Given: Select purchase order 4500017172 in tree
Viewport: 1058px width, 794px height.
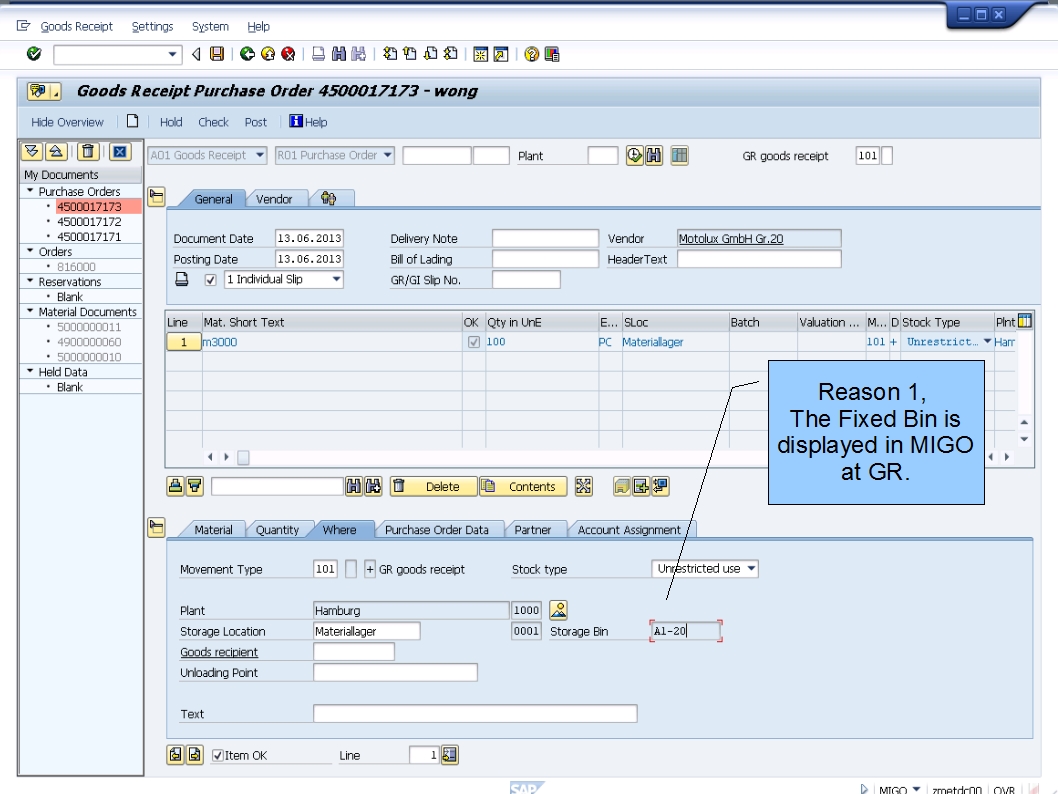Looking at the screenshot, I should pos(89,221).
